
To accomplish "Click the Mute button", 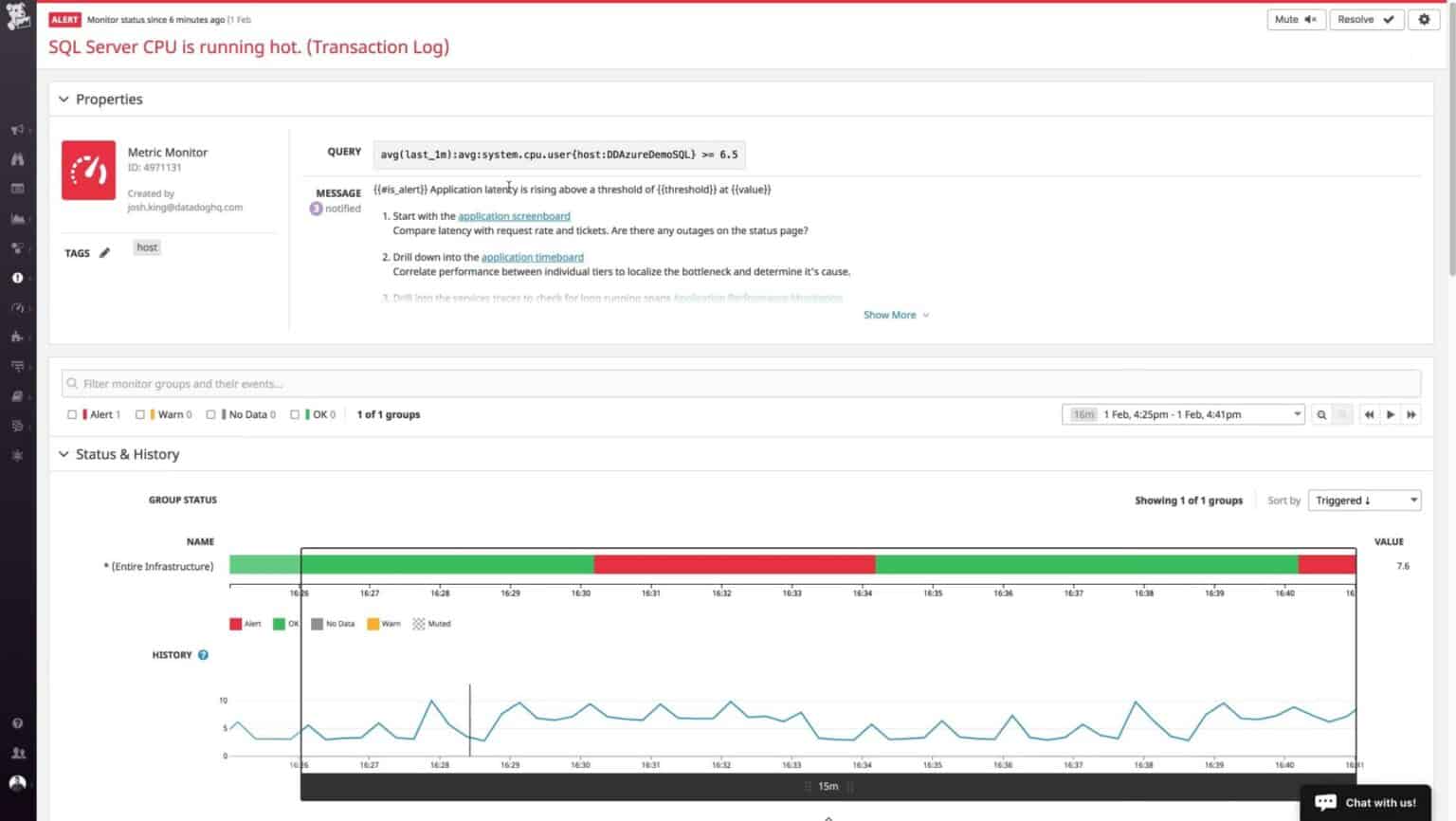I will 1296,19.
